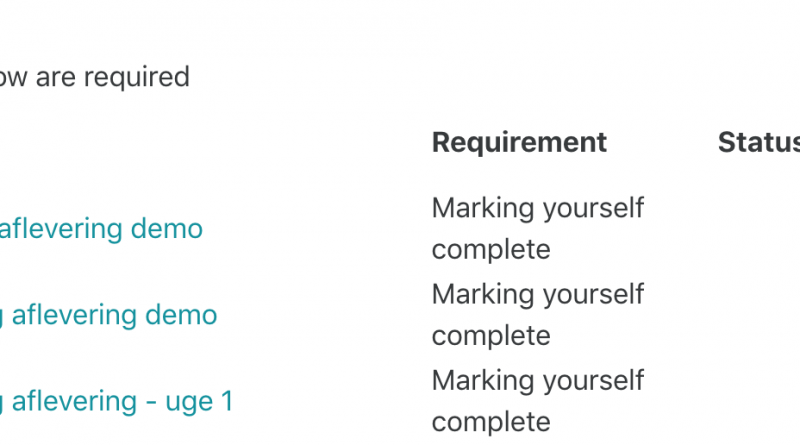Click "complete" in the second row requirement
This screenshot has width=800, height=445.
(x=491, y=336)
